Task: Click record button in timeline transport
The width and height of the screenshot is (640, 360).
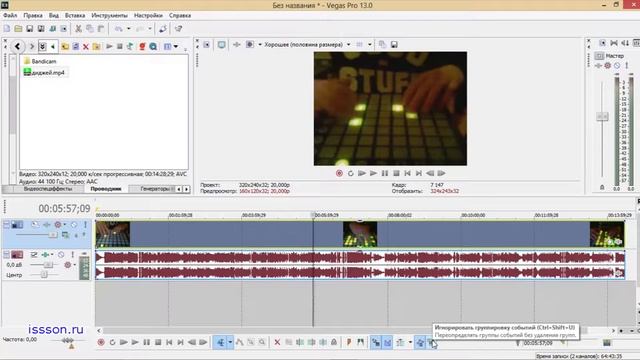Action: click(101, 342)
